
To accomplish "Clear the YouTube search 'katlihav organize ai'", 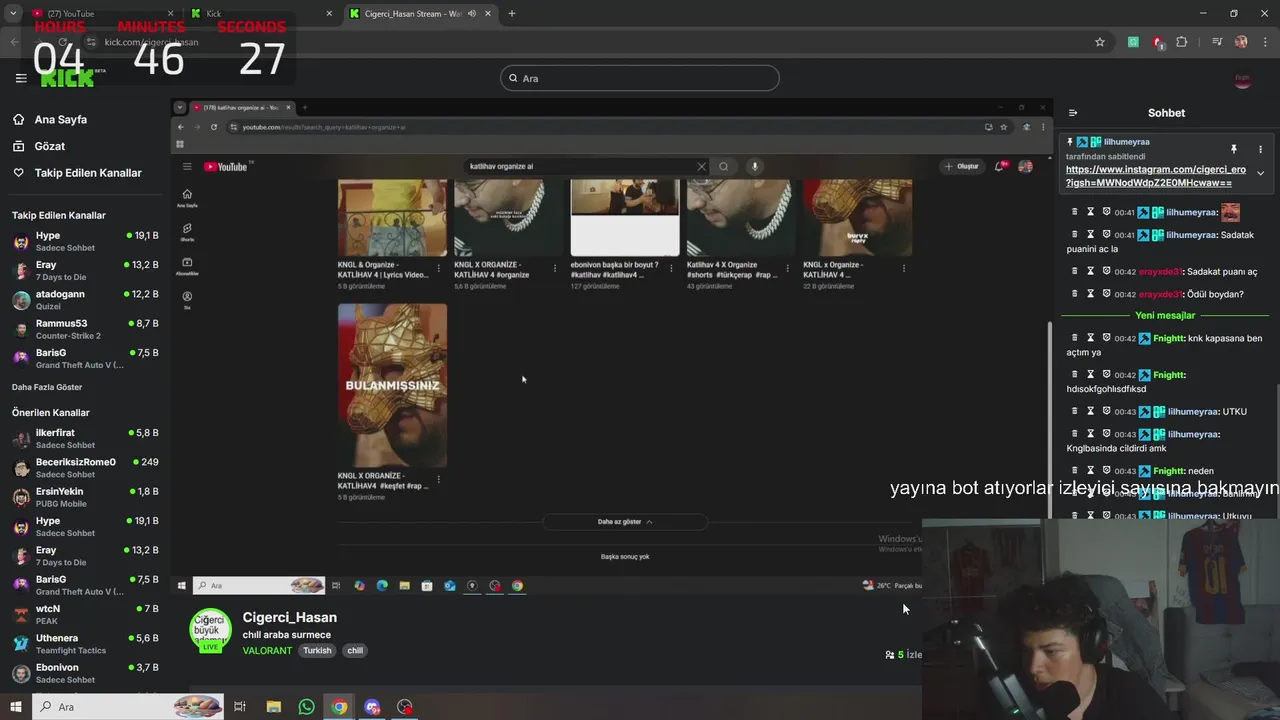I will [x=701, y=167].
